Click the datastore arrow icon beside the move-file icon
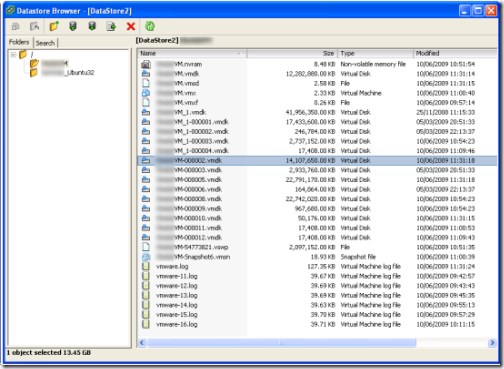 [x=92, y=26]
